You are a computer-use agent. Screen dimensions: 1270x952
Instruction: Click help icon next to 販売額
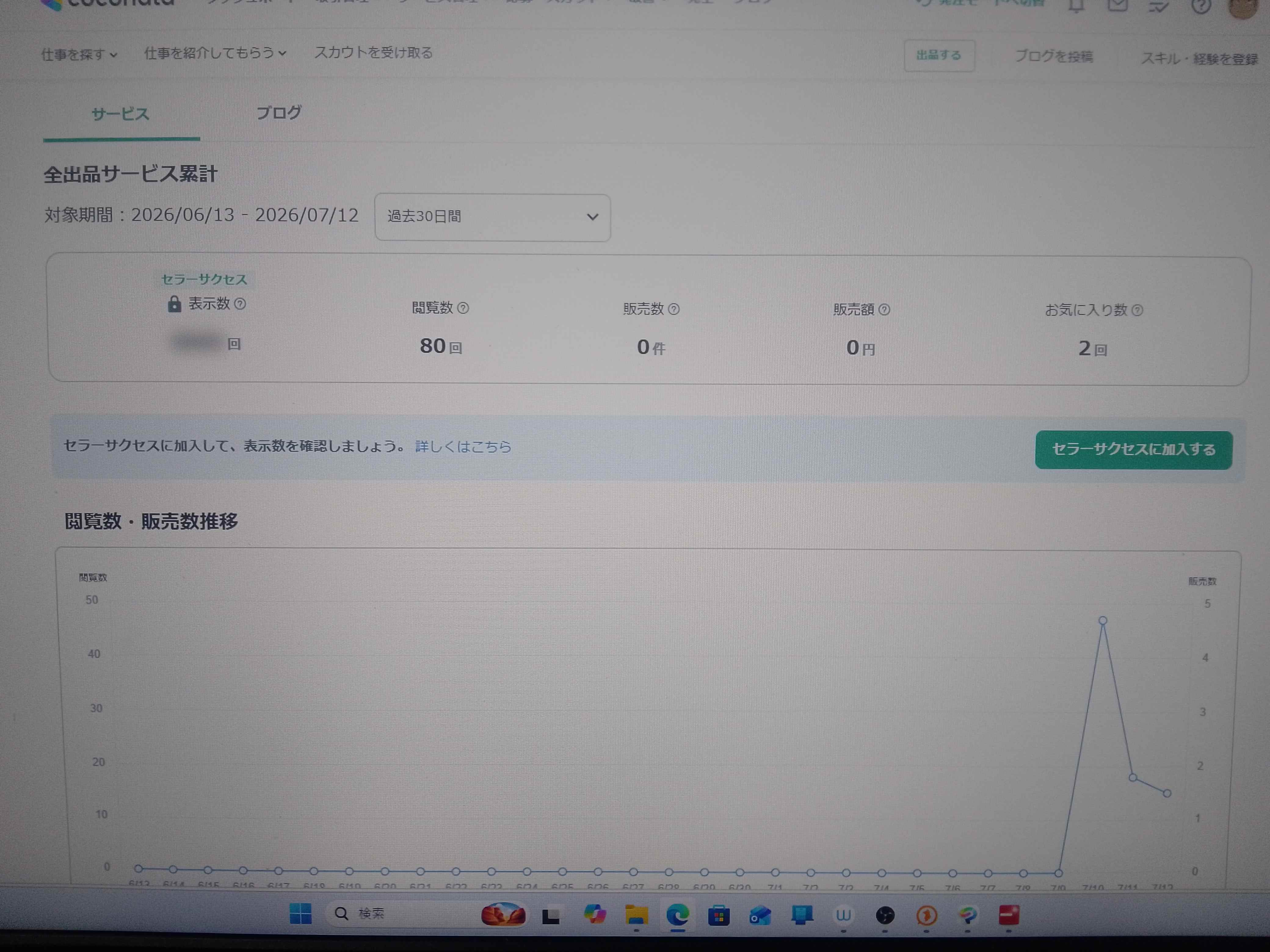point(884,310)
